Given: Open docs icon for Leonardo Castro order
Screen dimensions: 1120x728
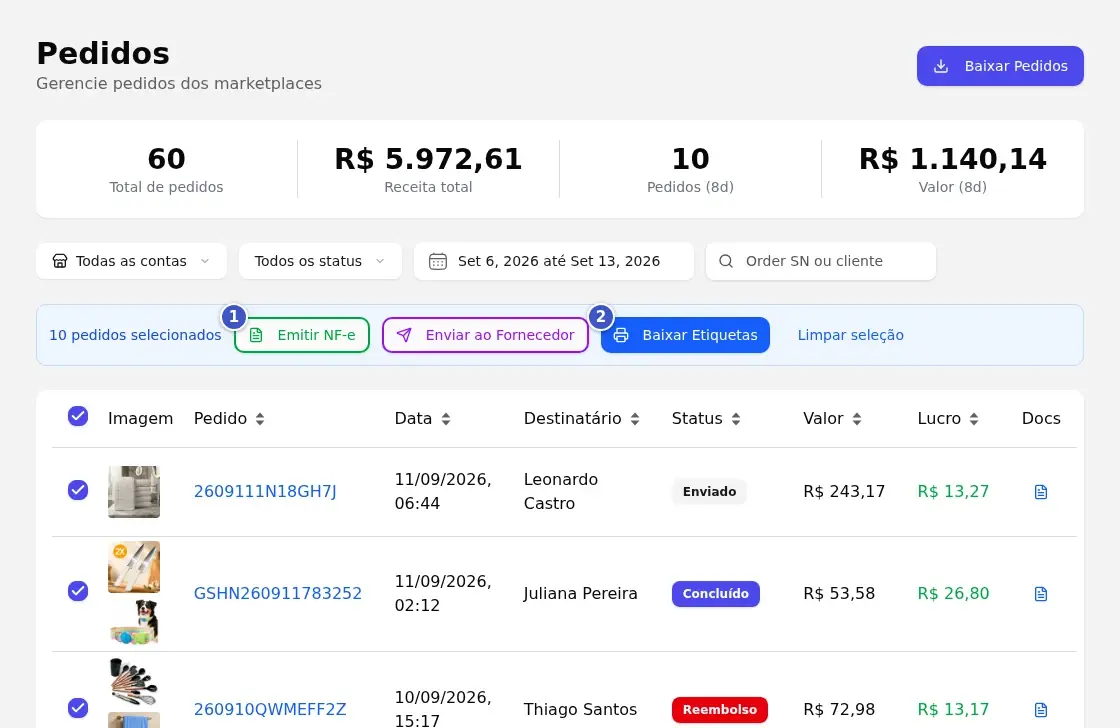Looking at the screenshot, I should pos(1041,492).
